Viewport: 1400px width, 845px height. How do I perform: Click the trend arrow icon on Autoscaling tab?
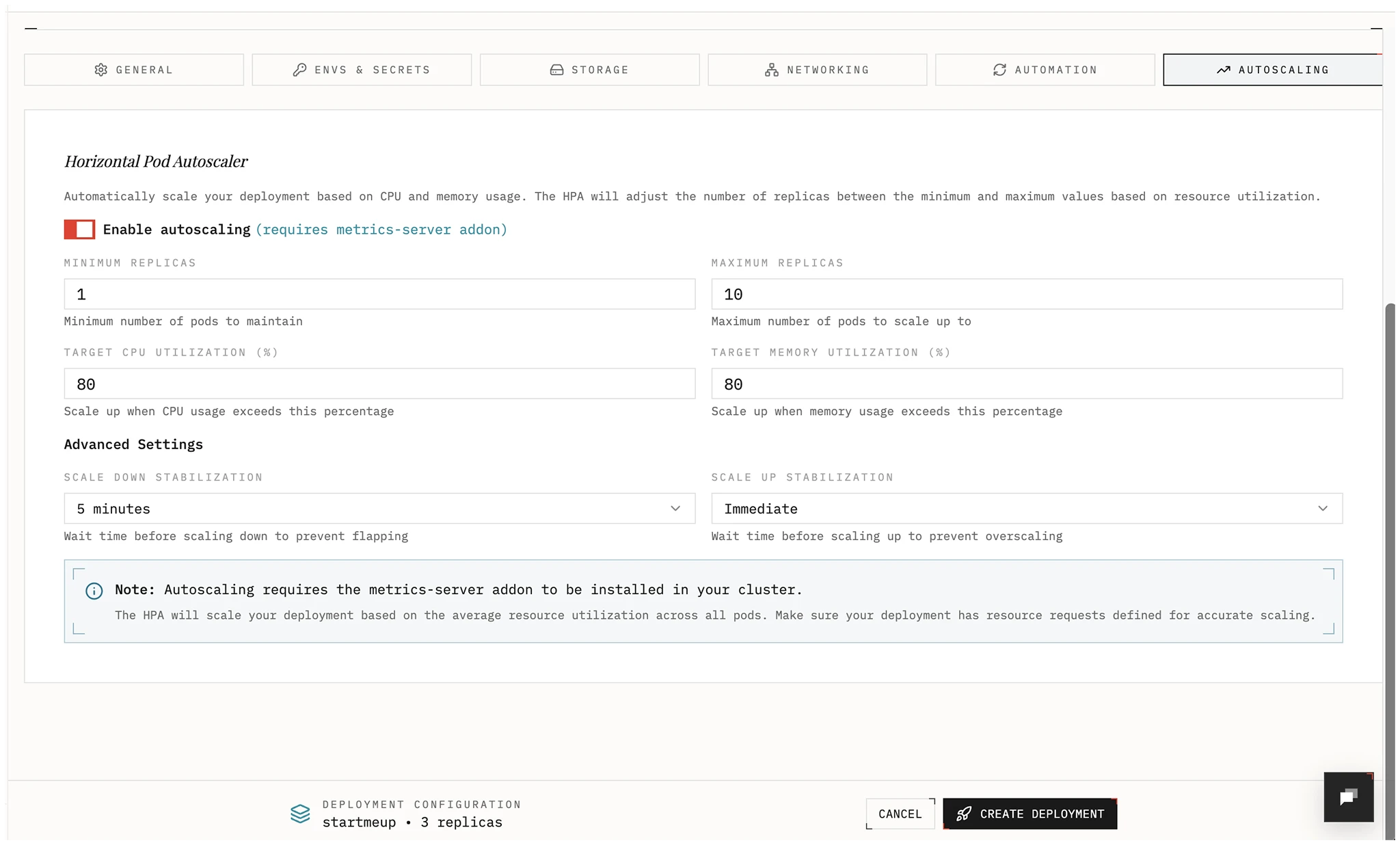(x=1223, y=70)
